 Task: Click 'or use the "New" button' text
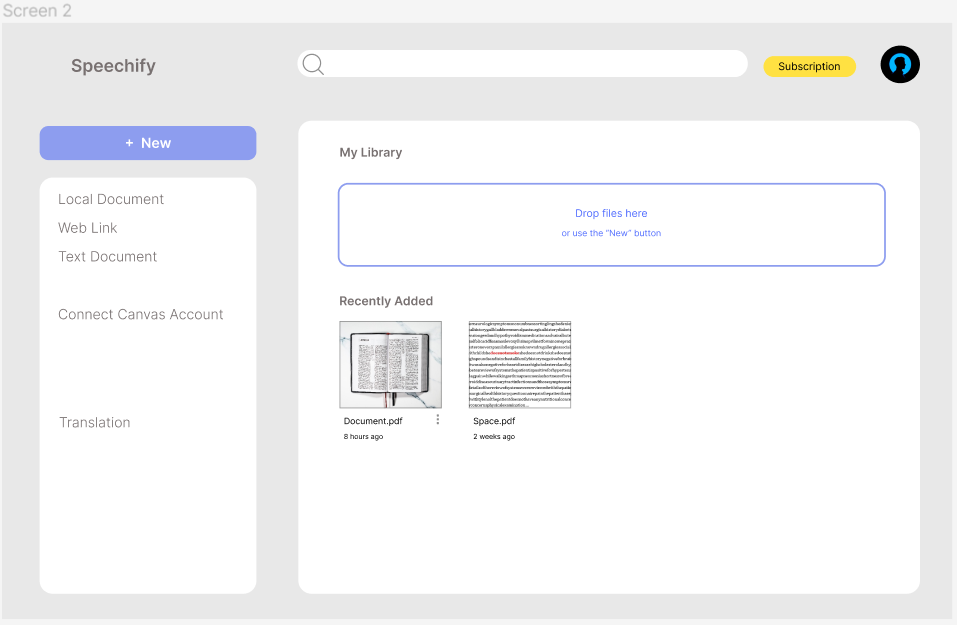point(611,233)
